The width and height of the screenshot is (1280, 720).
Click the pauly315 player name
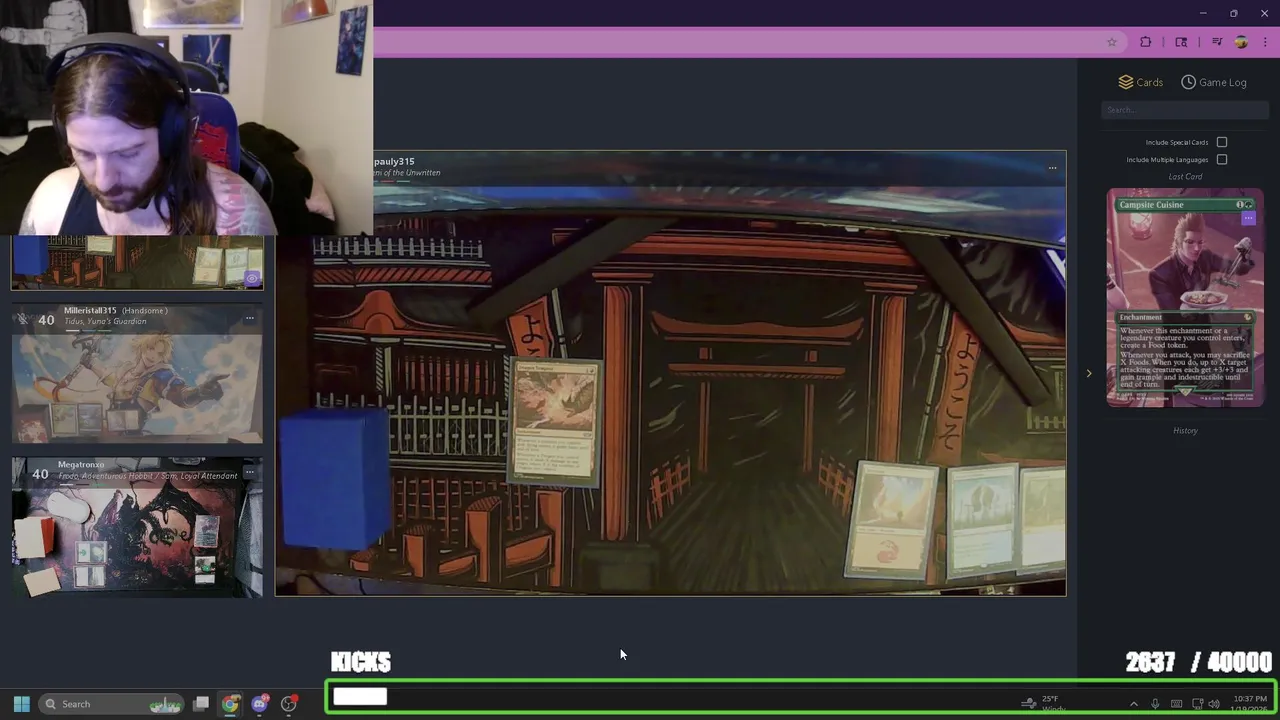(x=394, y=161)
